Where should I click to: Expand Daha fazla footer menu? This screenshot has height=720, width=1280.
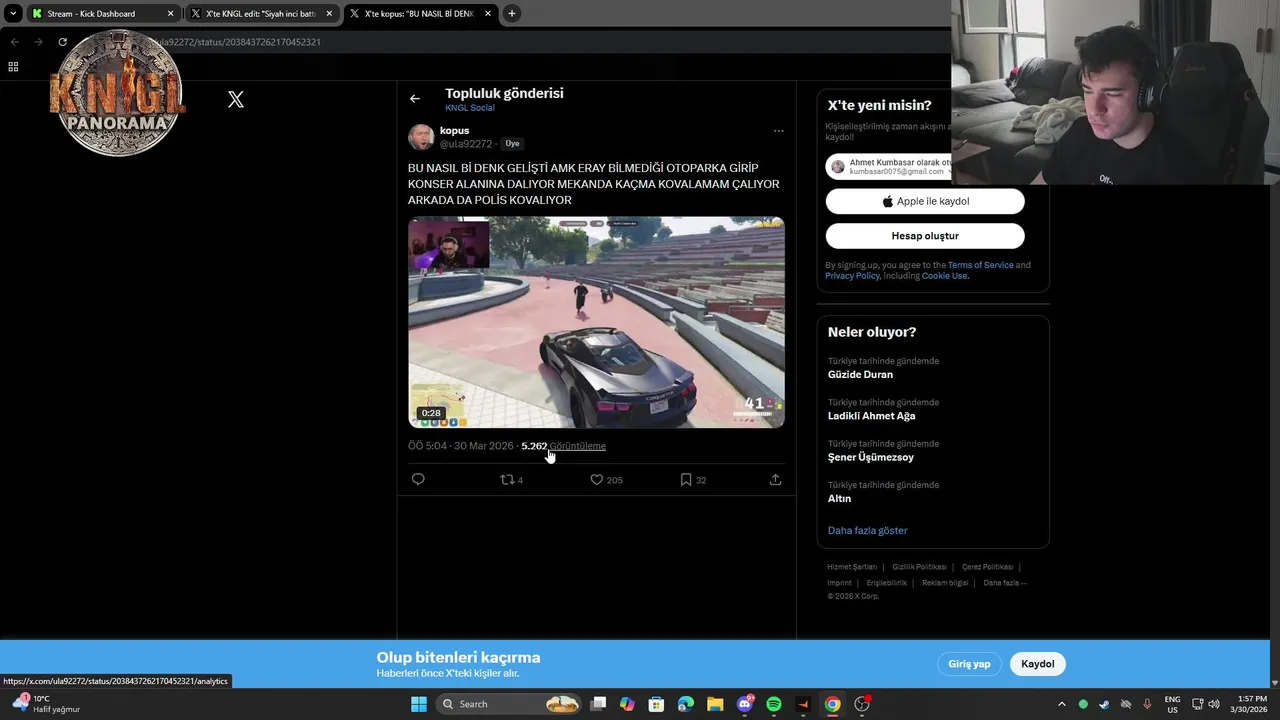1005,583
